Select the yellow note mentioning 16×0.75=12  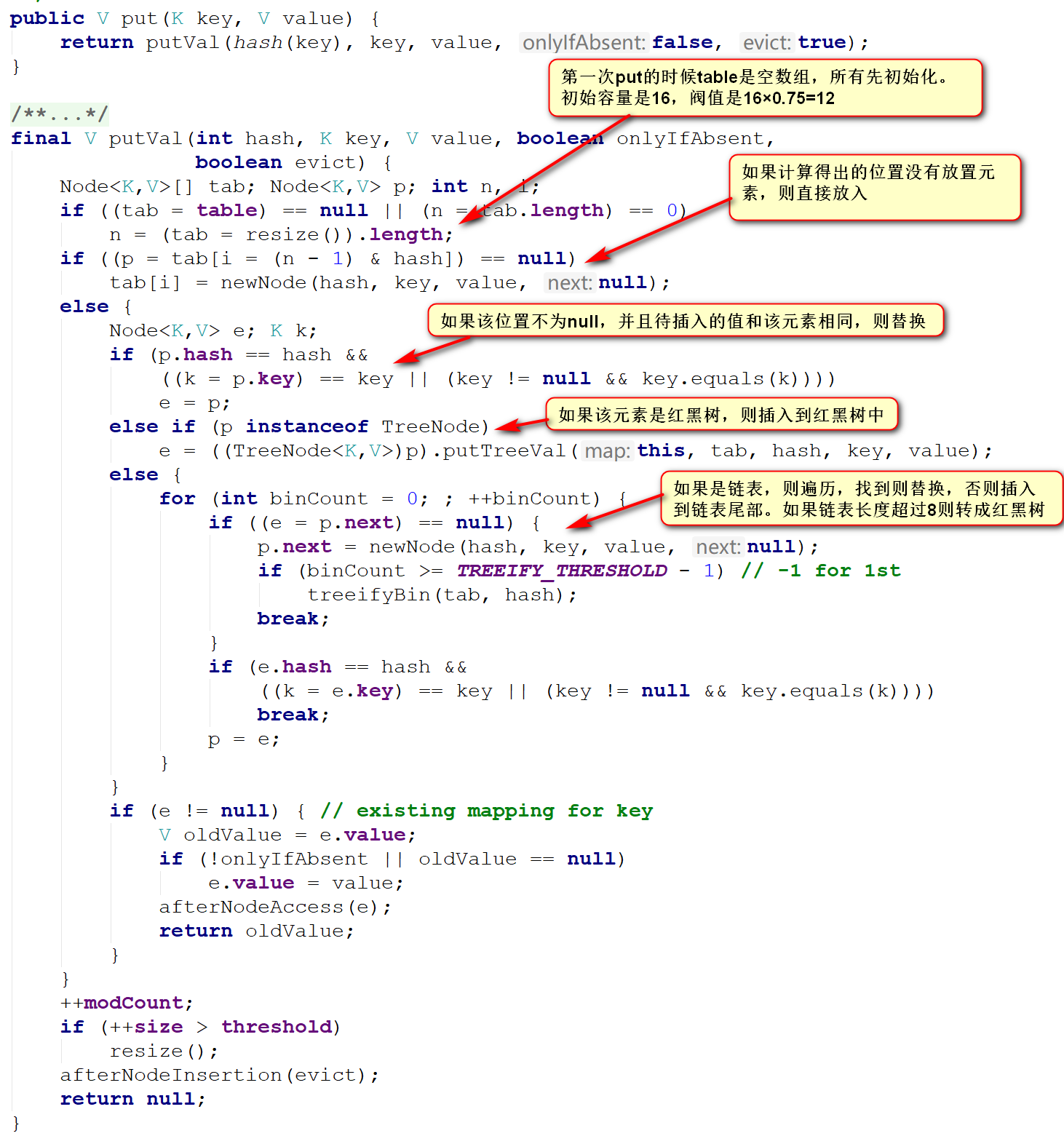click(764, 88)
